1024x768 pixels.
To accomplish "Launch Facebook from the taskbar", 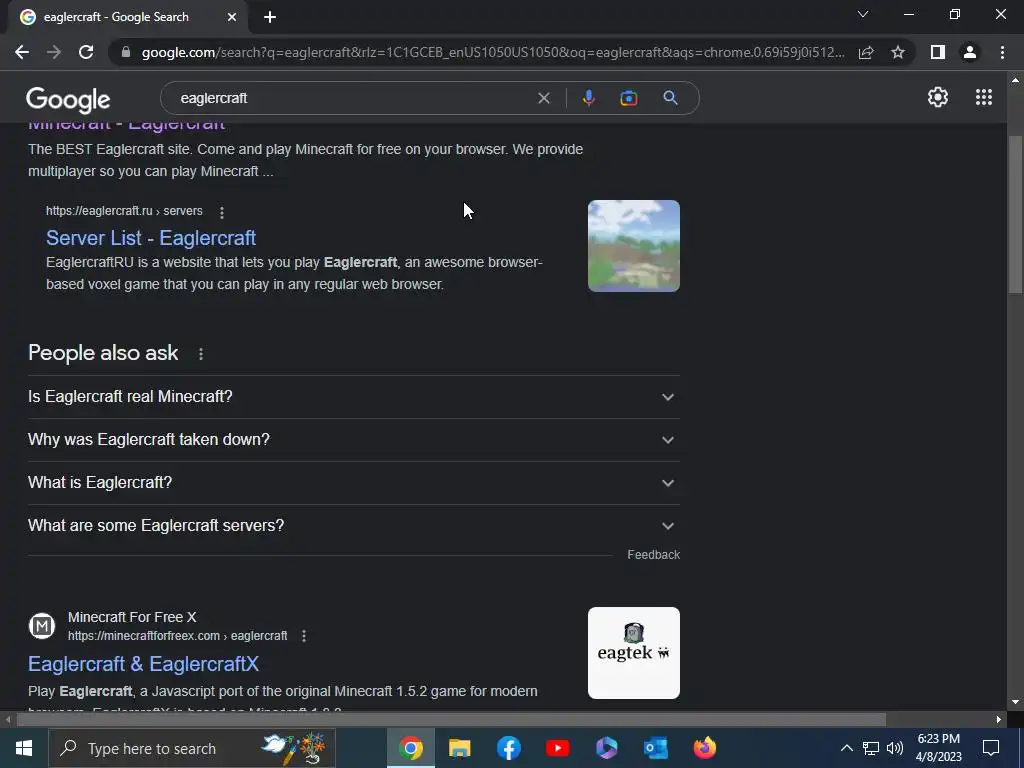I will pyautogui.click(x=509, y=748).
